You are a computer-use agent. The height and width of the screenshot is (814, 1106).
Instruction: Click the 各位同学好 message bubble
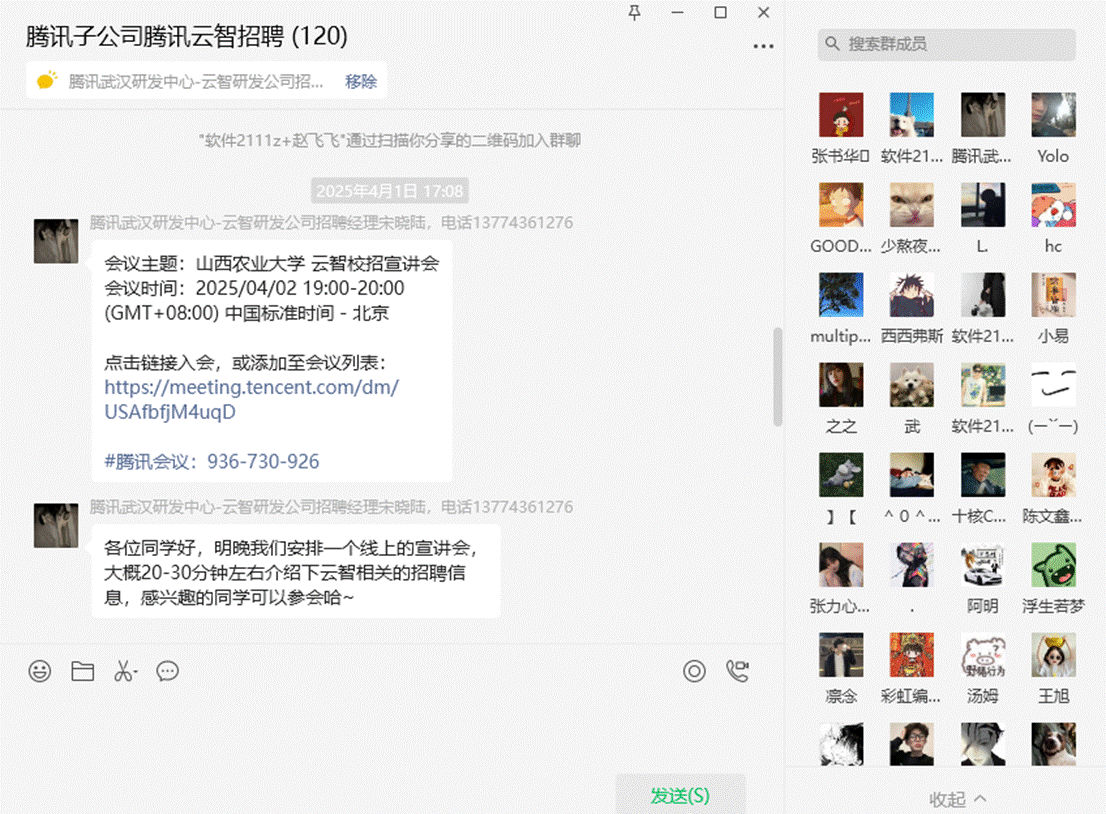[296, 571]
